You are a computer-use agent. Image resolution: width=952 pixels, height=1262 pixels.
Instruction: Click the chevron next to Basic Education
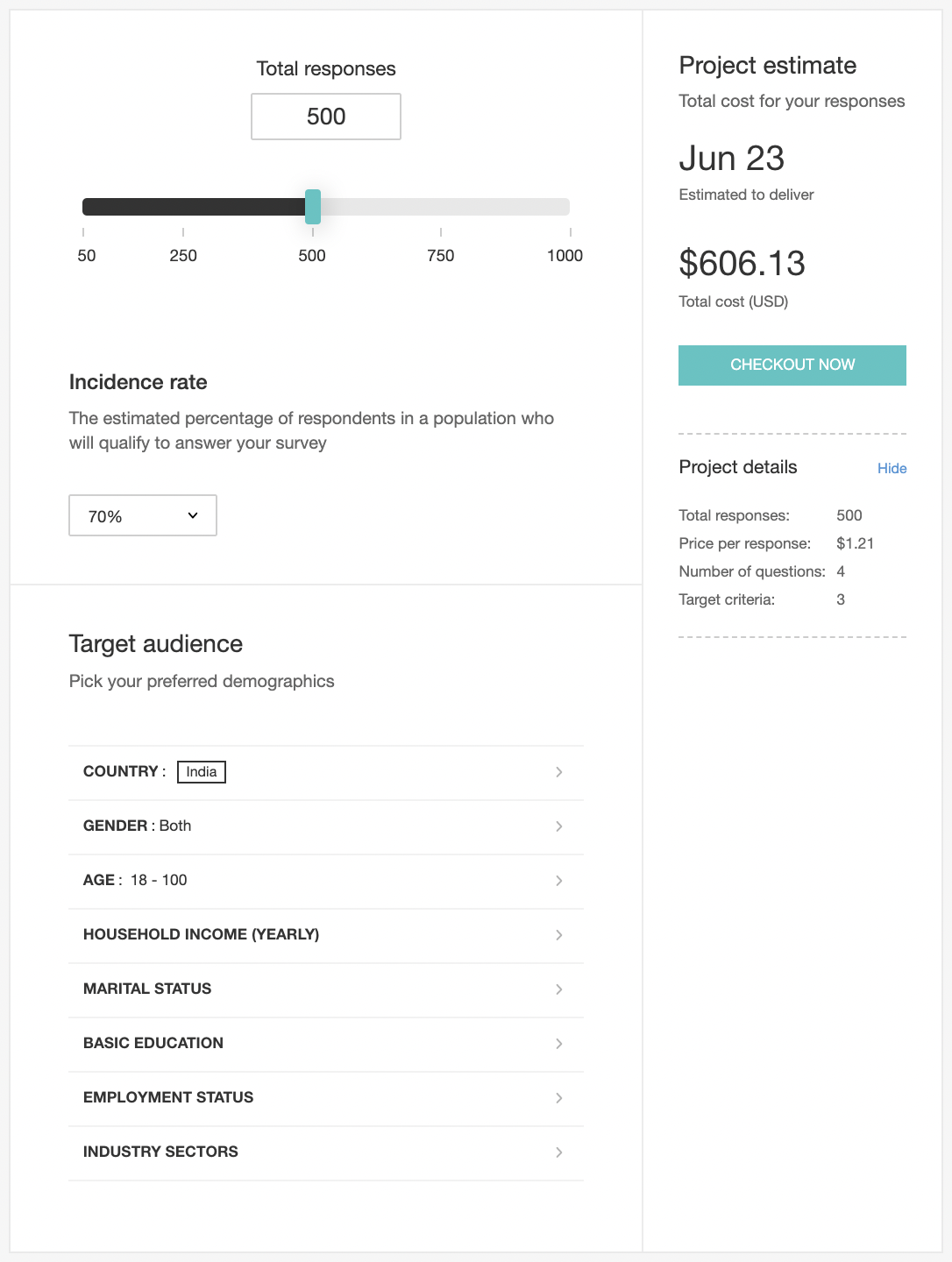[x=558, y=1044]
